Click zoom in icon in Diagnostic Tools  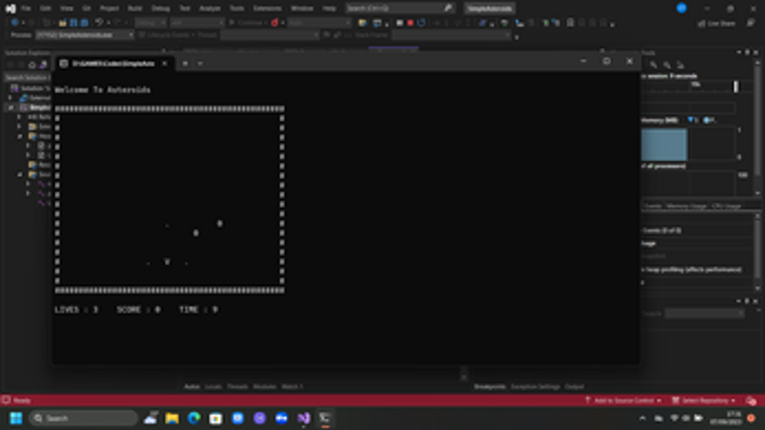(x=653, y=65)
